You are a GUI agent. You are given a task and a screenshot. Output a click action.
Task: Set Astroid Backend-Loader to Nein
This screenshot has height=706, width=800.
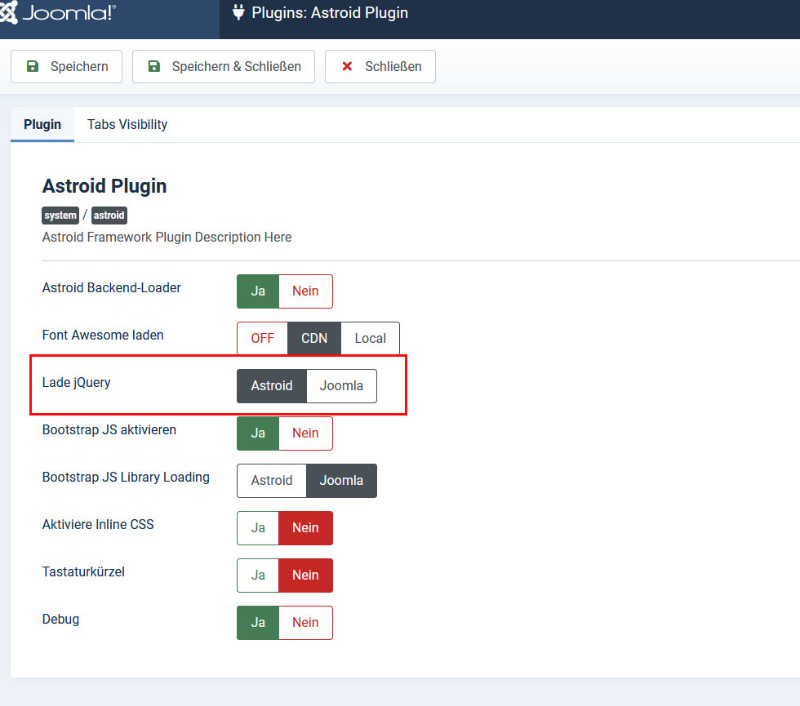[305, 291]
